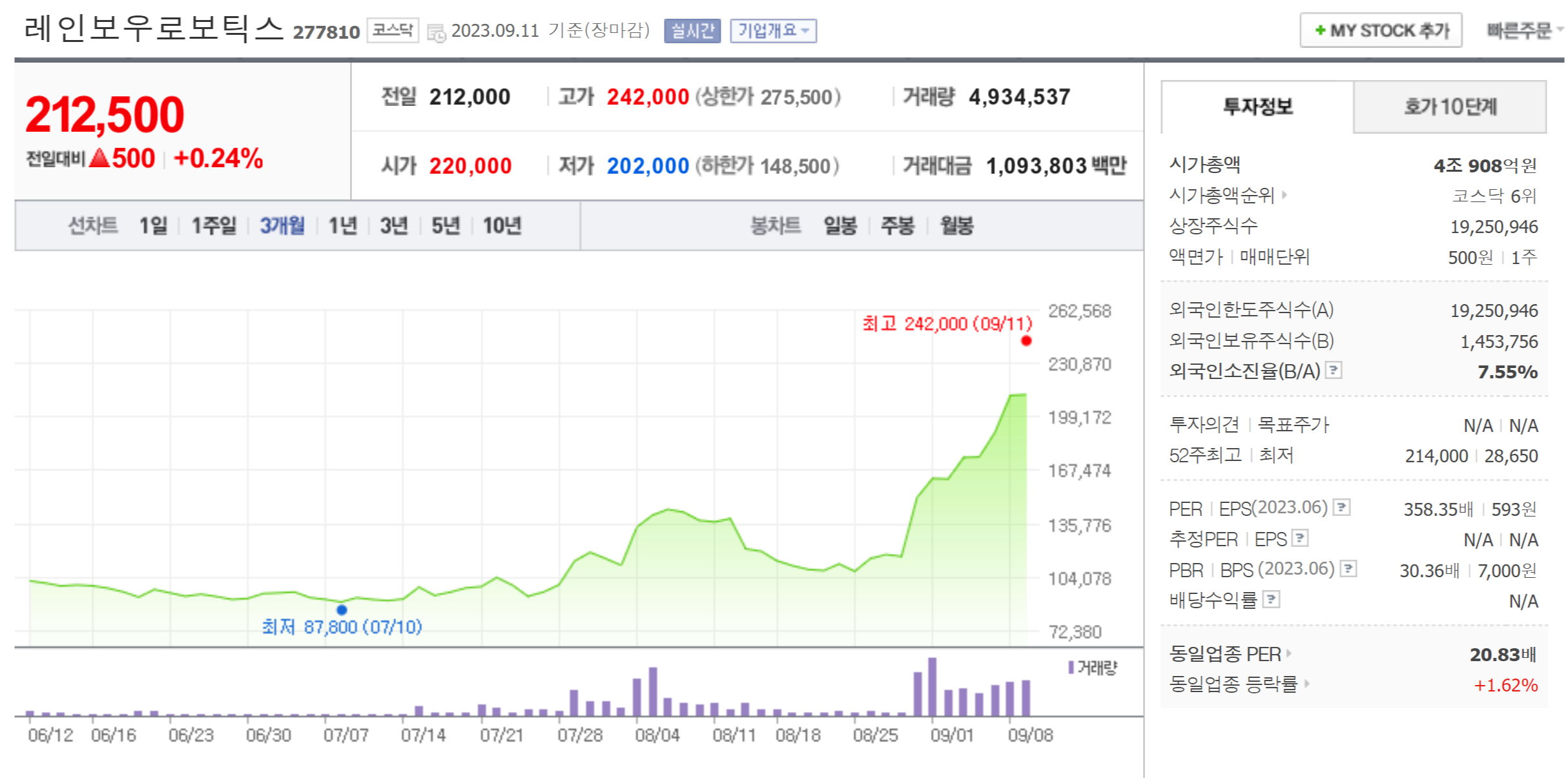This screenshot has height=778, width=1568.
Task: Switch to the 호가 10단계 tab
Action: pos(1449,107)
